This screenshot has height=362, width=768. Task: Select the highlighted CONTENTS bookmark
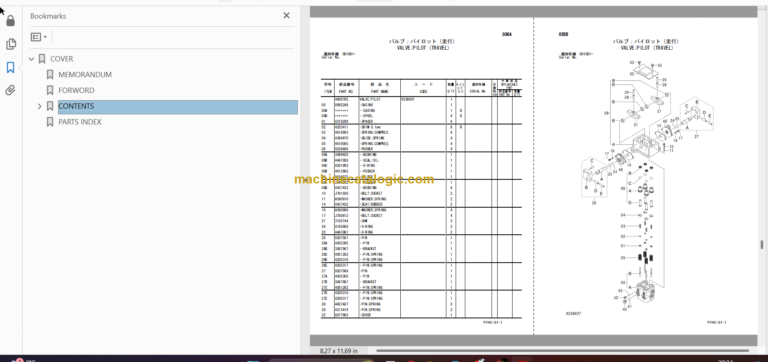click(x=178, y=106)
